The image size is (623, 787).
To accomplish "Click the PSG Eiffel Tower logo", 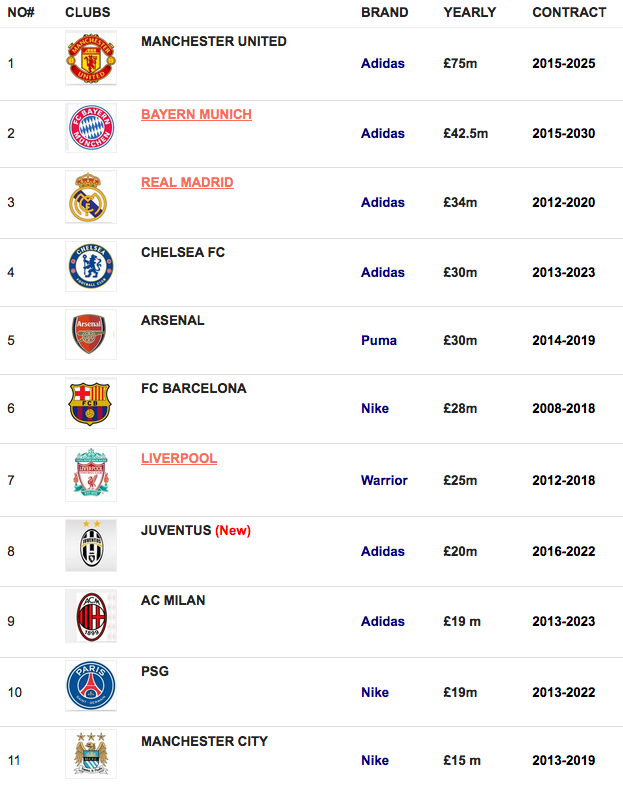I will pos(91,686).
